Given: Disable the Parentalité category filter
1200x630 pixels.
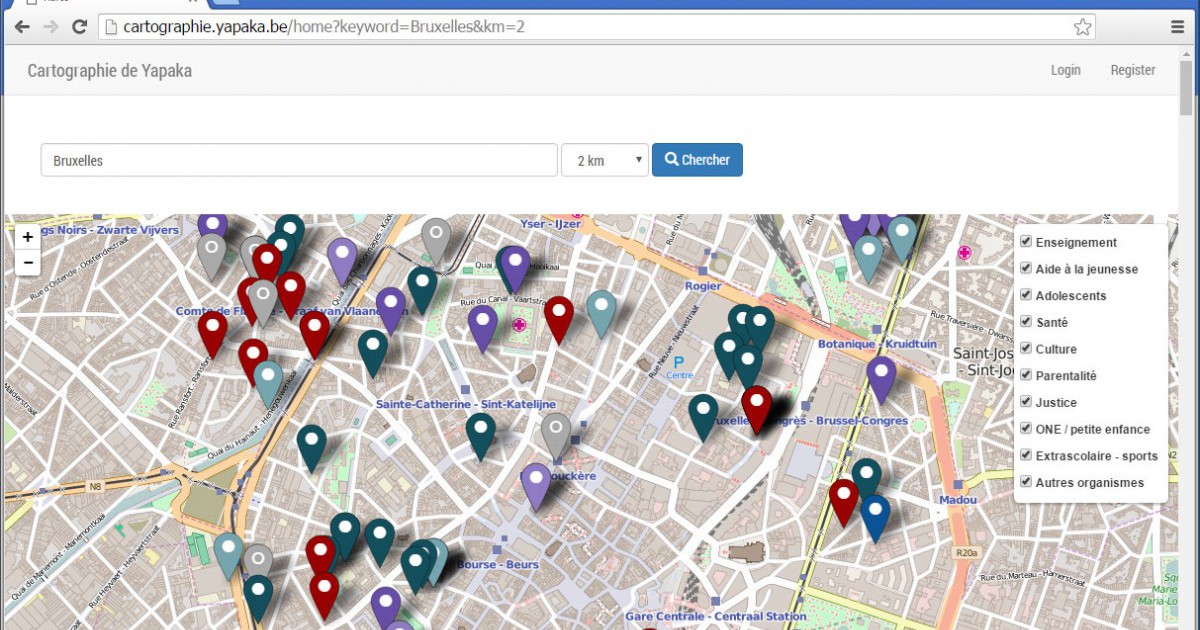Looking at the screenshot, I should (x=1025, y=375).
